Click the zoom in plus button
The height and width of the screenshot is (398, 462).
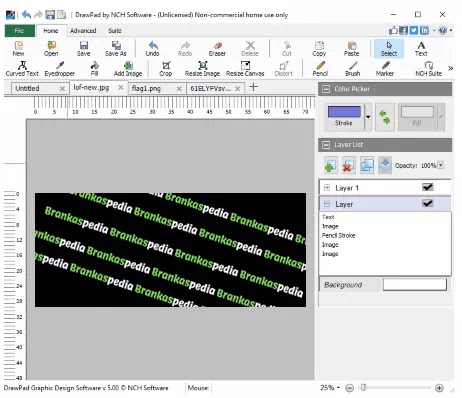439,388
